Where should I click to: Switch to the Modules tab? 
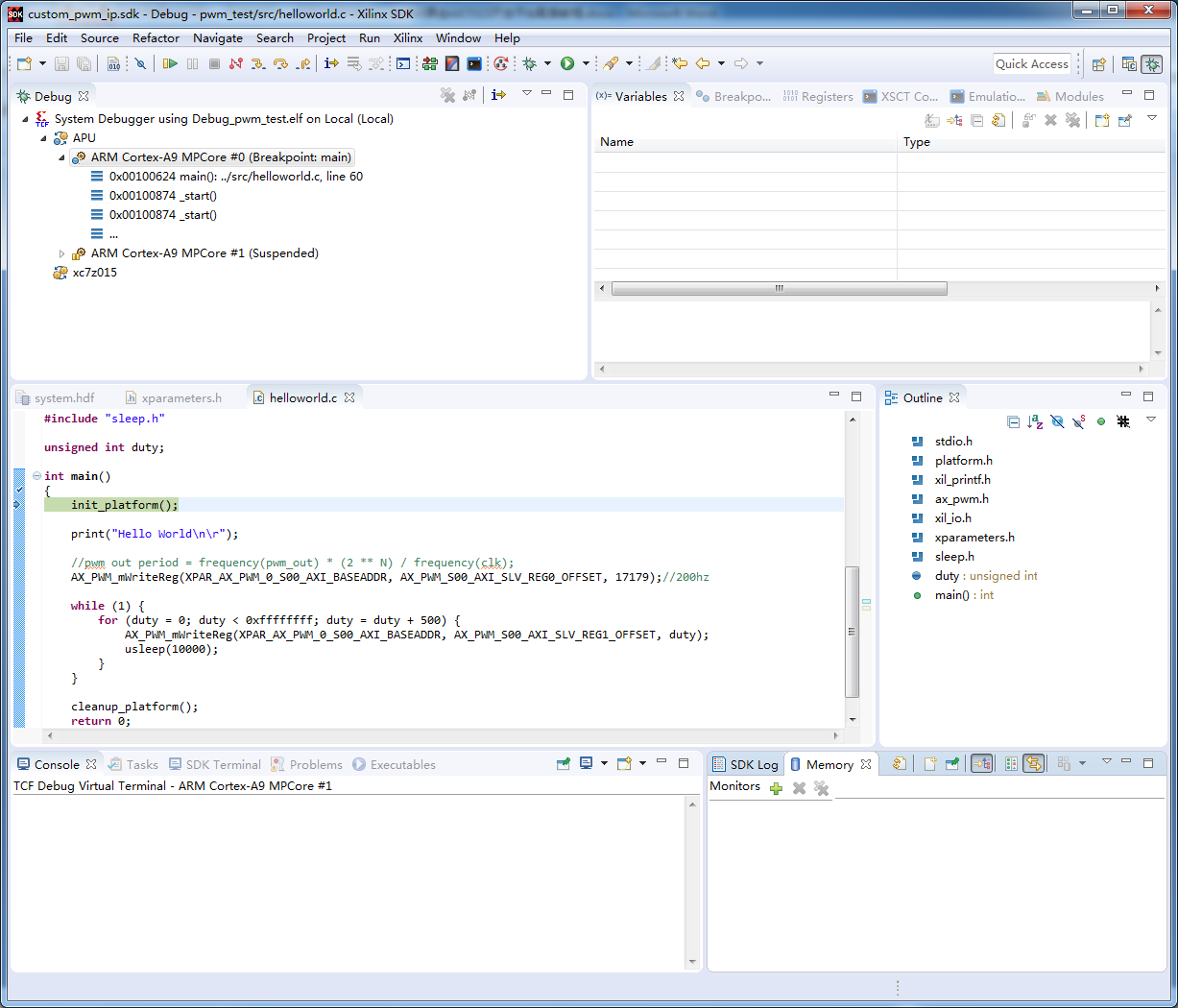click(1070, 96)
